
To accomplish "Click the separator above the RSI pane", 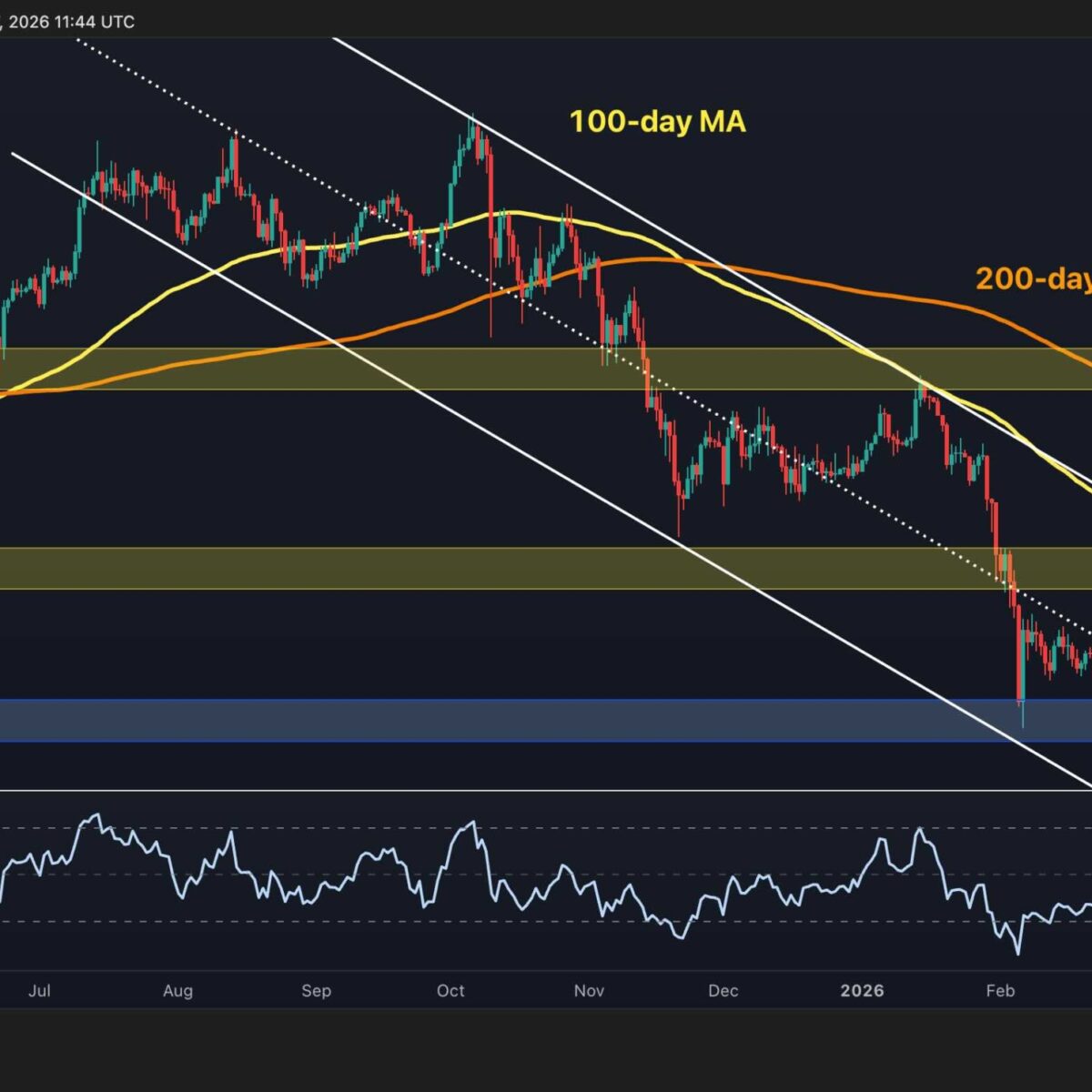I will pyautogui.click(x=546, y=791).
